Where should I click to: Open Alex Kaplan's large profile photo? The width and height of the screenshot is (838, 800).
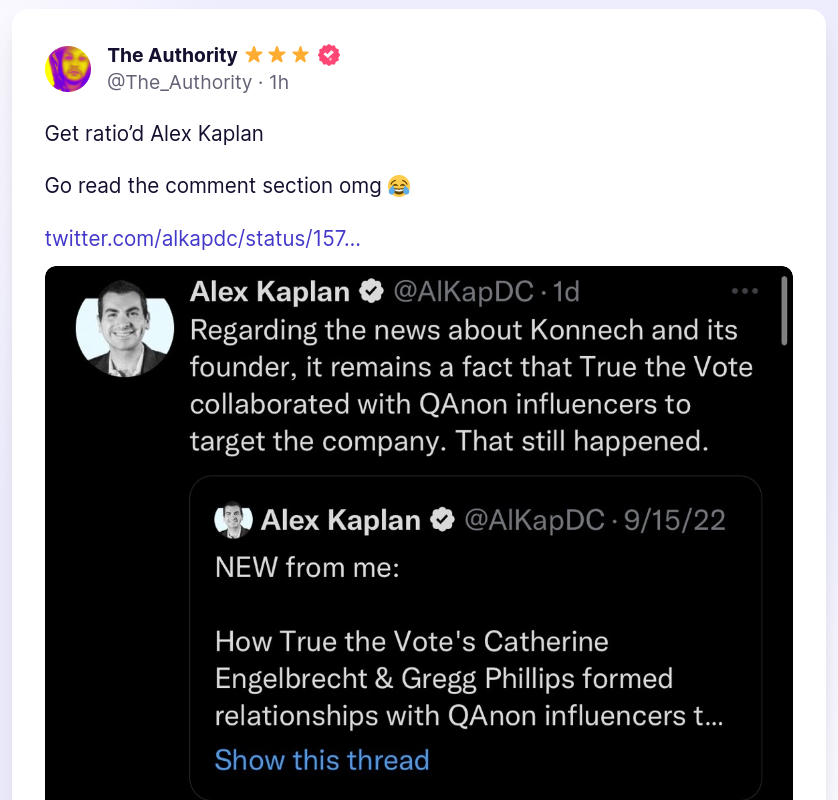(125, 327)
